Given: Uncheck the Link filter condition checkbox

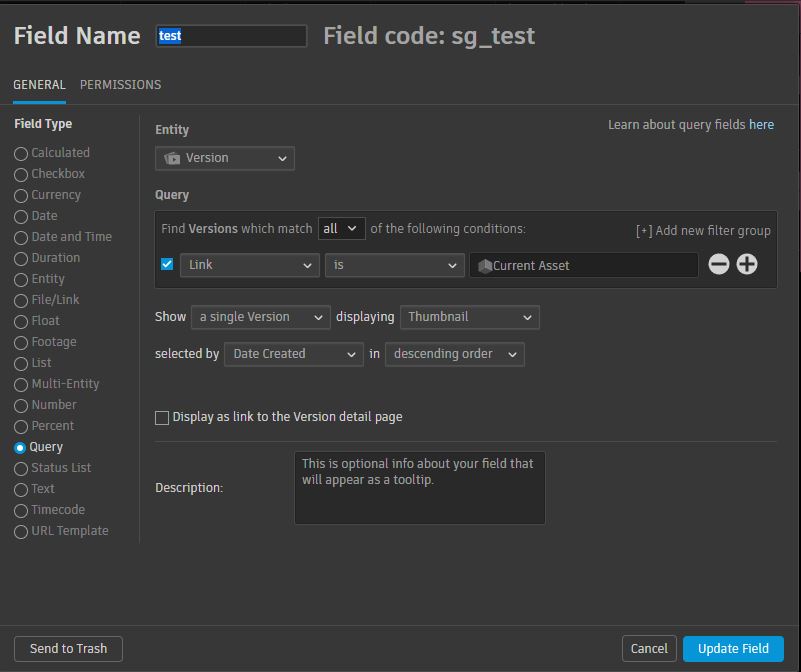Looking at the screenshot, I should pyautogui.click(x=166, y=265).
